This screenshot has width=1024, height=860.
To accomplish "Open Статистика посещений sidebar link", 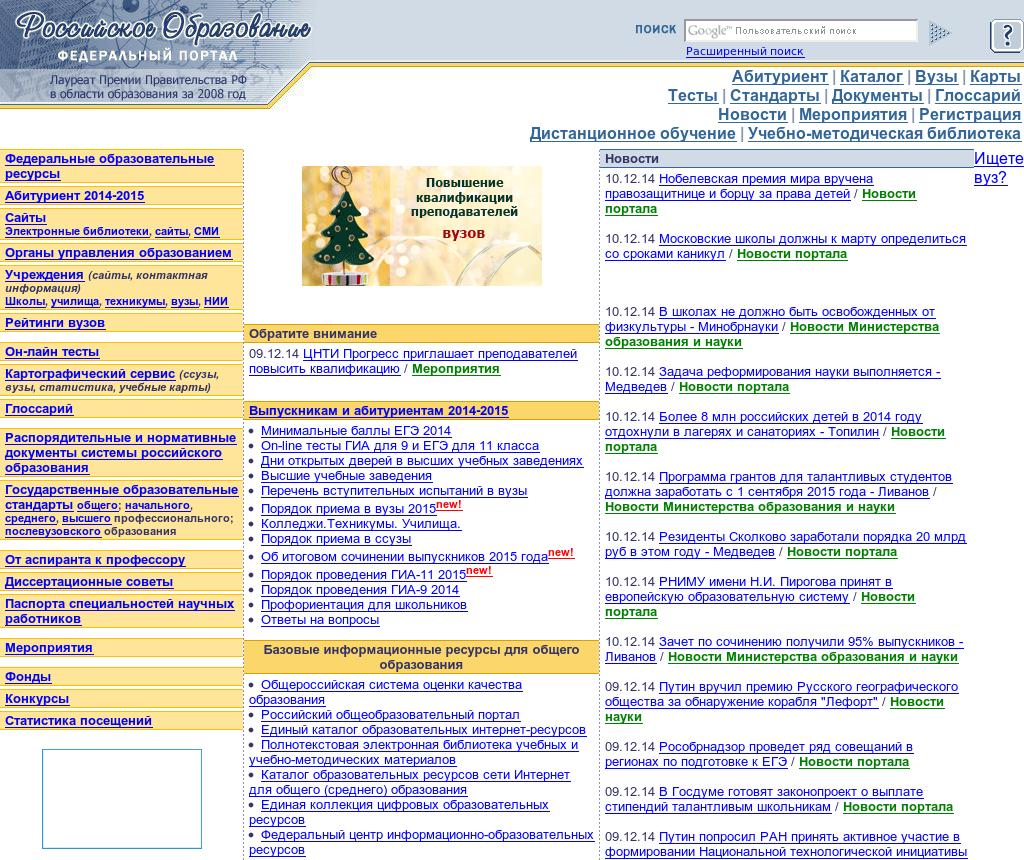I will click(x=78, y=721).
